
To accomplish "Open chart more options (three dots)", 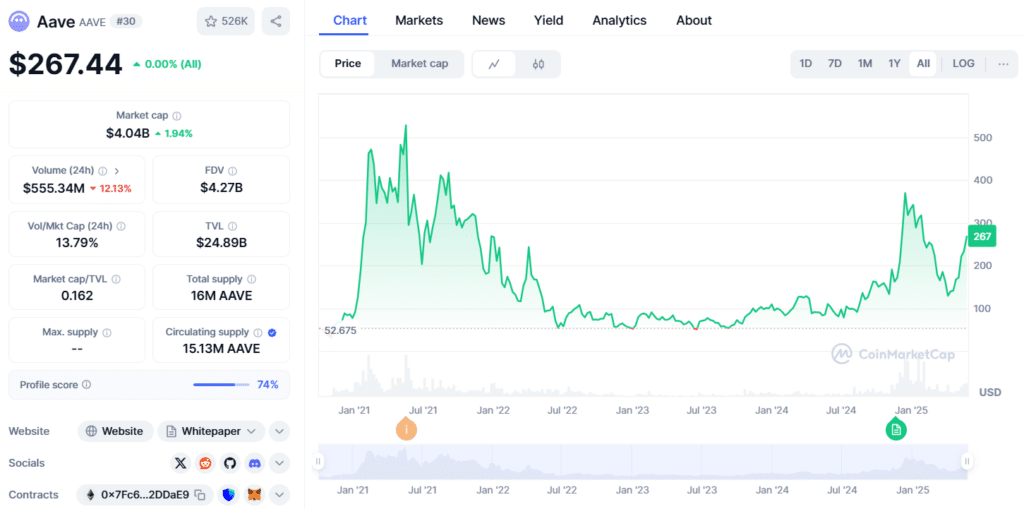I will click(1003, 63).
